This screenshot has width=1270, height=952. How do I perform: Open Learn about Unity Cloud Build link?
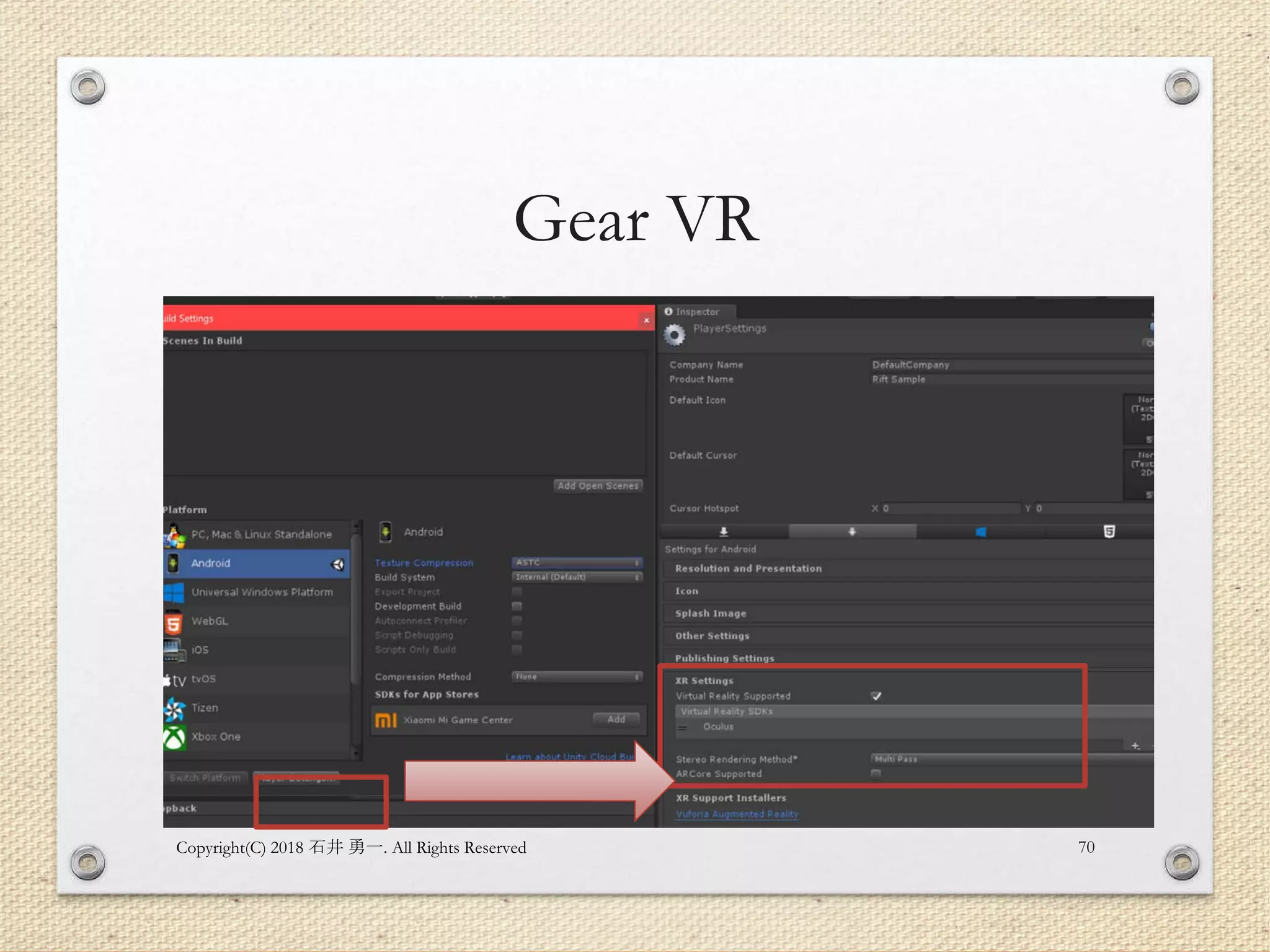click(570, 757)
